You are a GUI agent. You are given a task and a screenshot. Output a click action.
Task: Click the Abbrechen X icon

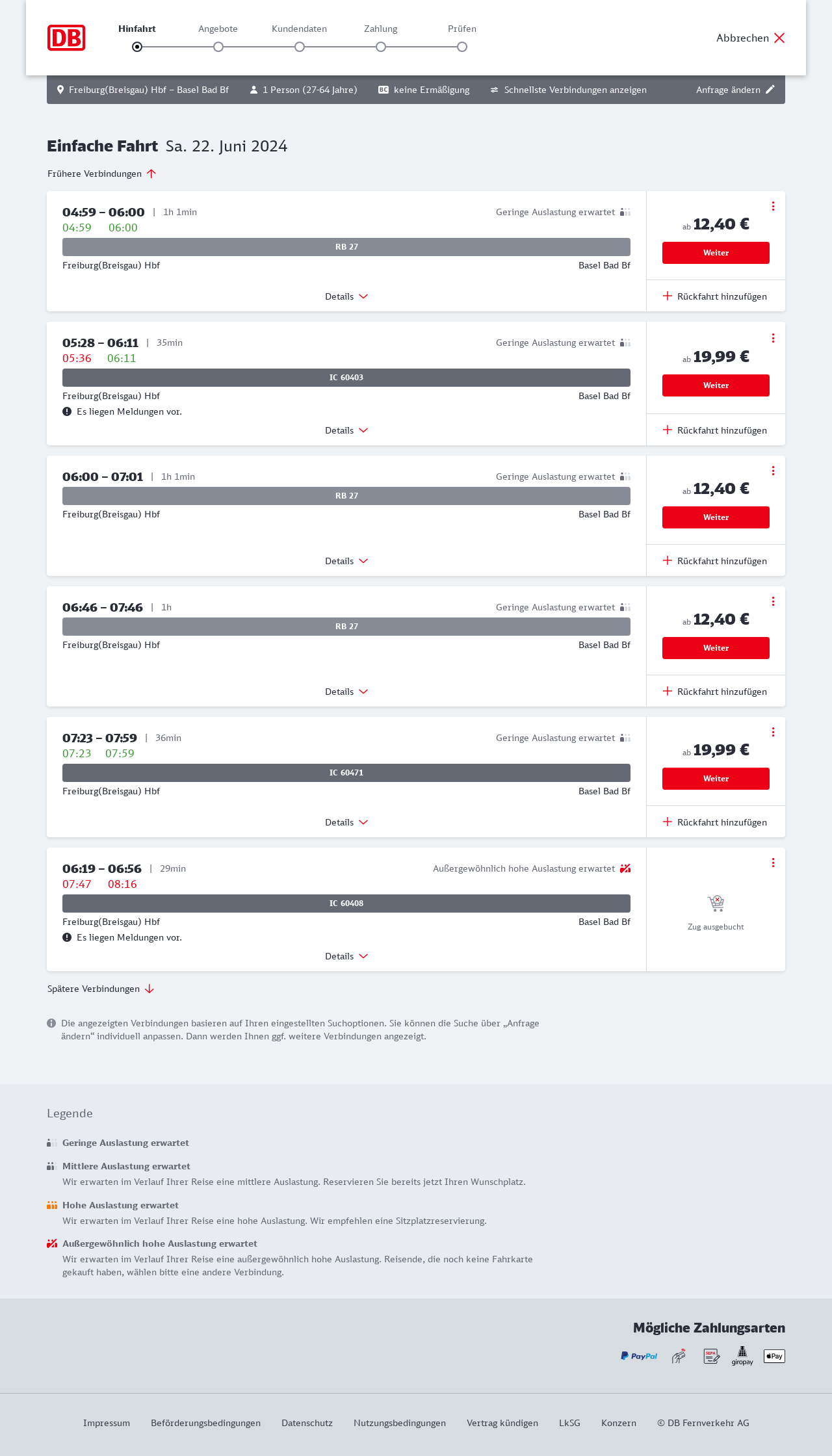click(779, 38)
